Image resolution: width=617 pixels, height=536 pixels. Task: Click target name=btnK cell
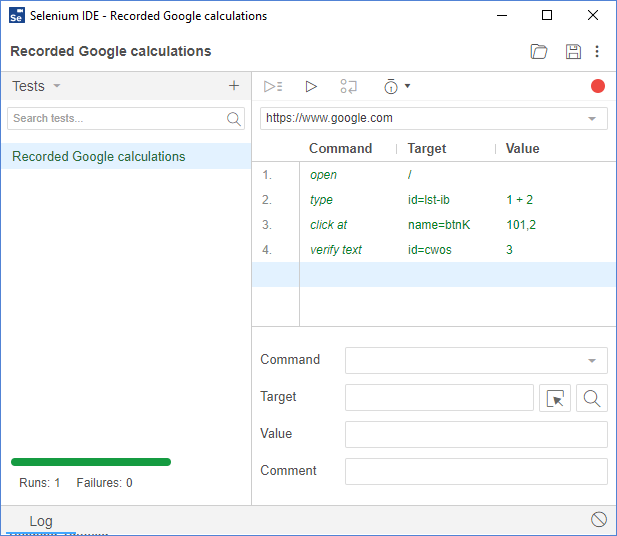pos(439,225)
